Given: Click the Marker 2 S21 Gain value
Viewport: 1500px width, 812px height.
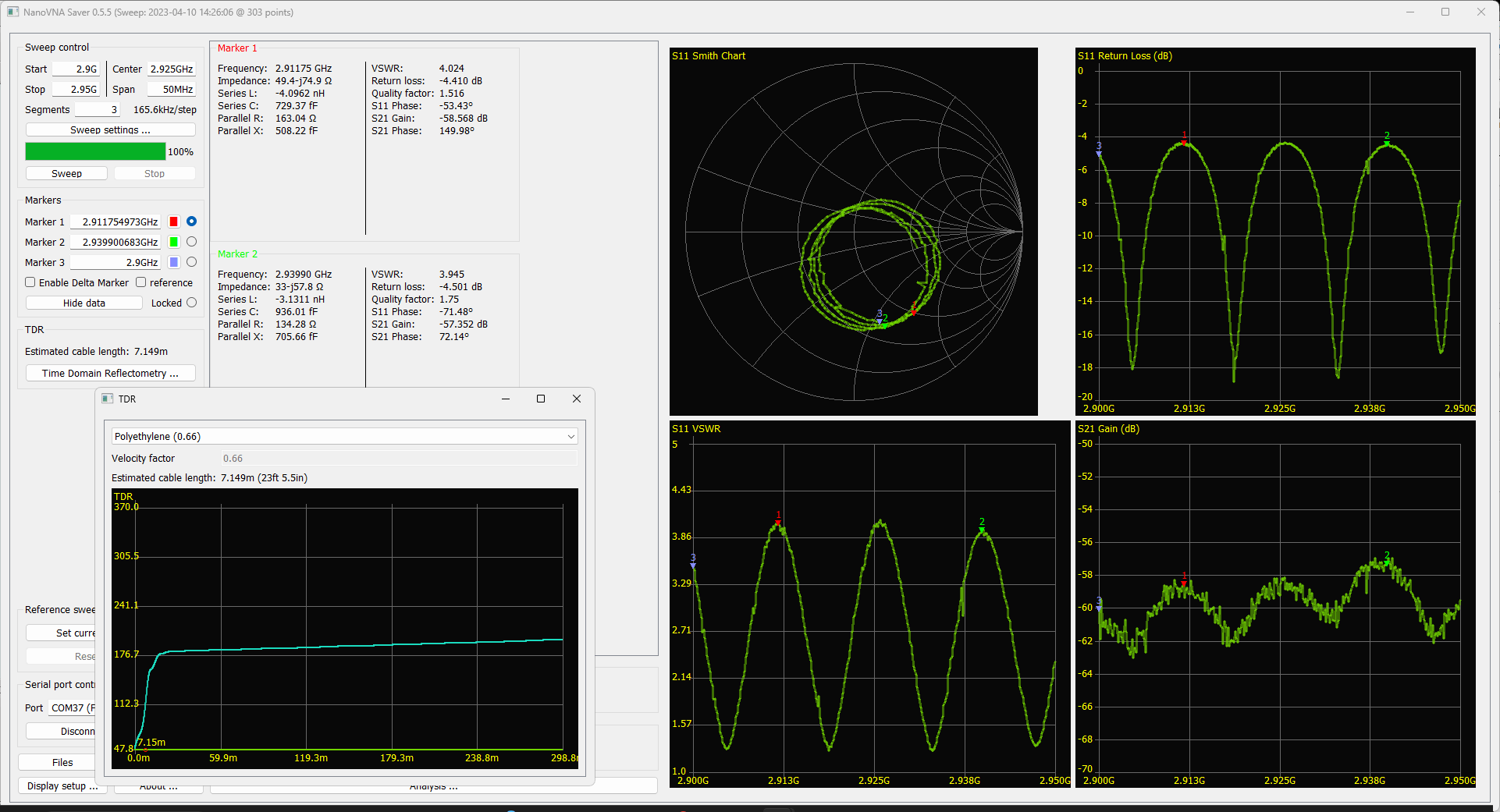Looking at the screenshot, I should 464,324.
